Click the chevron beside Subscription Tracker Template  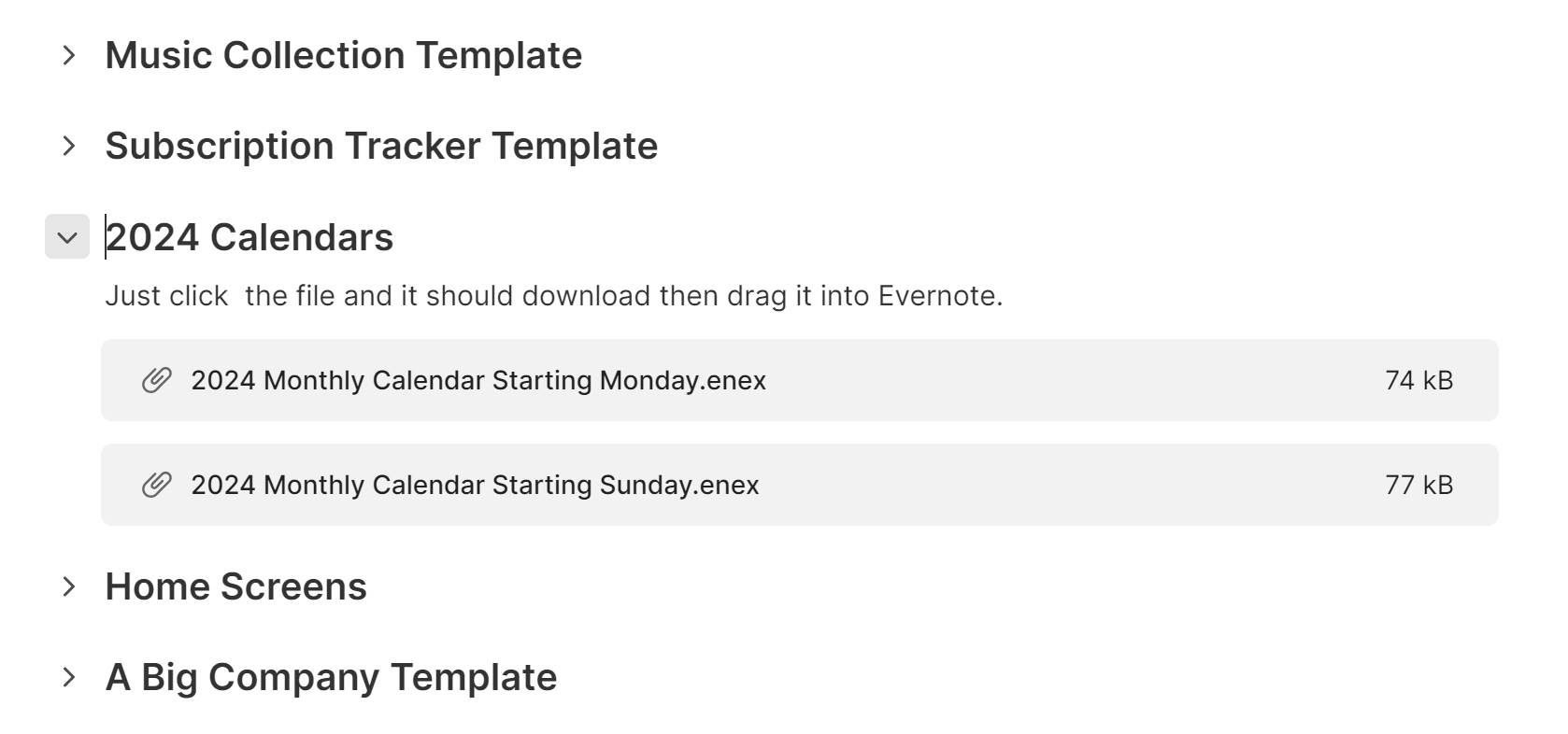coord(69,146)
